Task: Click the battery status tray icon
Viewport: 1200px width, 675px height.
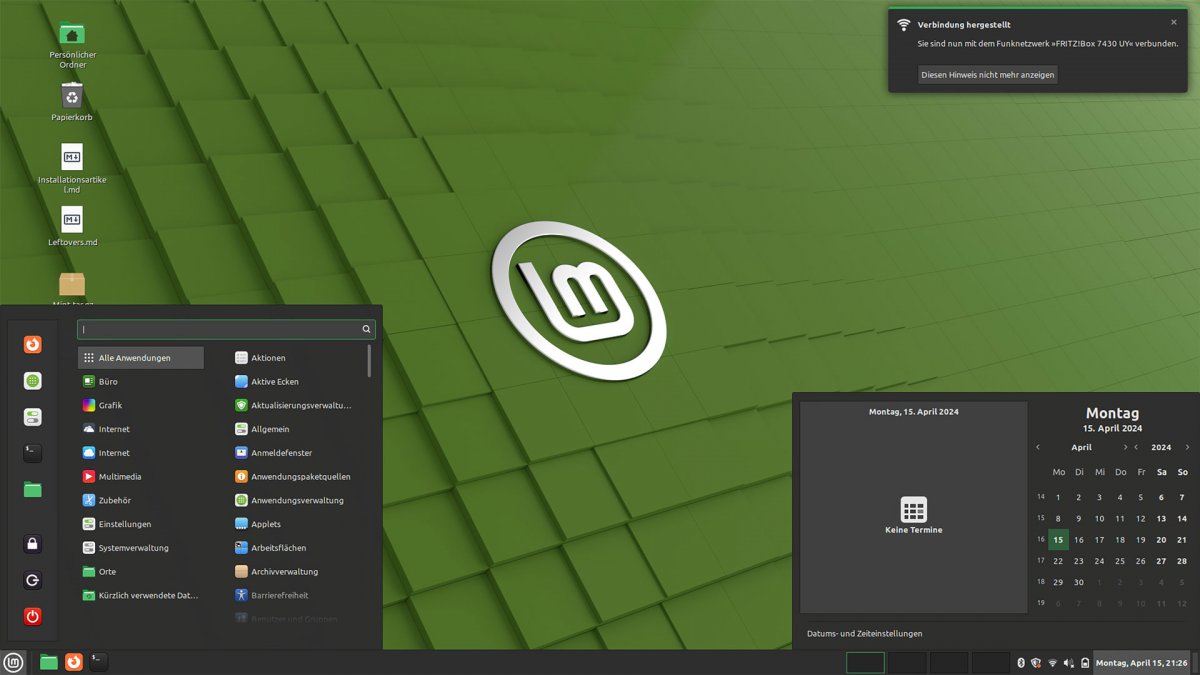Action: click(x=1085, y=663)
